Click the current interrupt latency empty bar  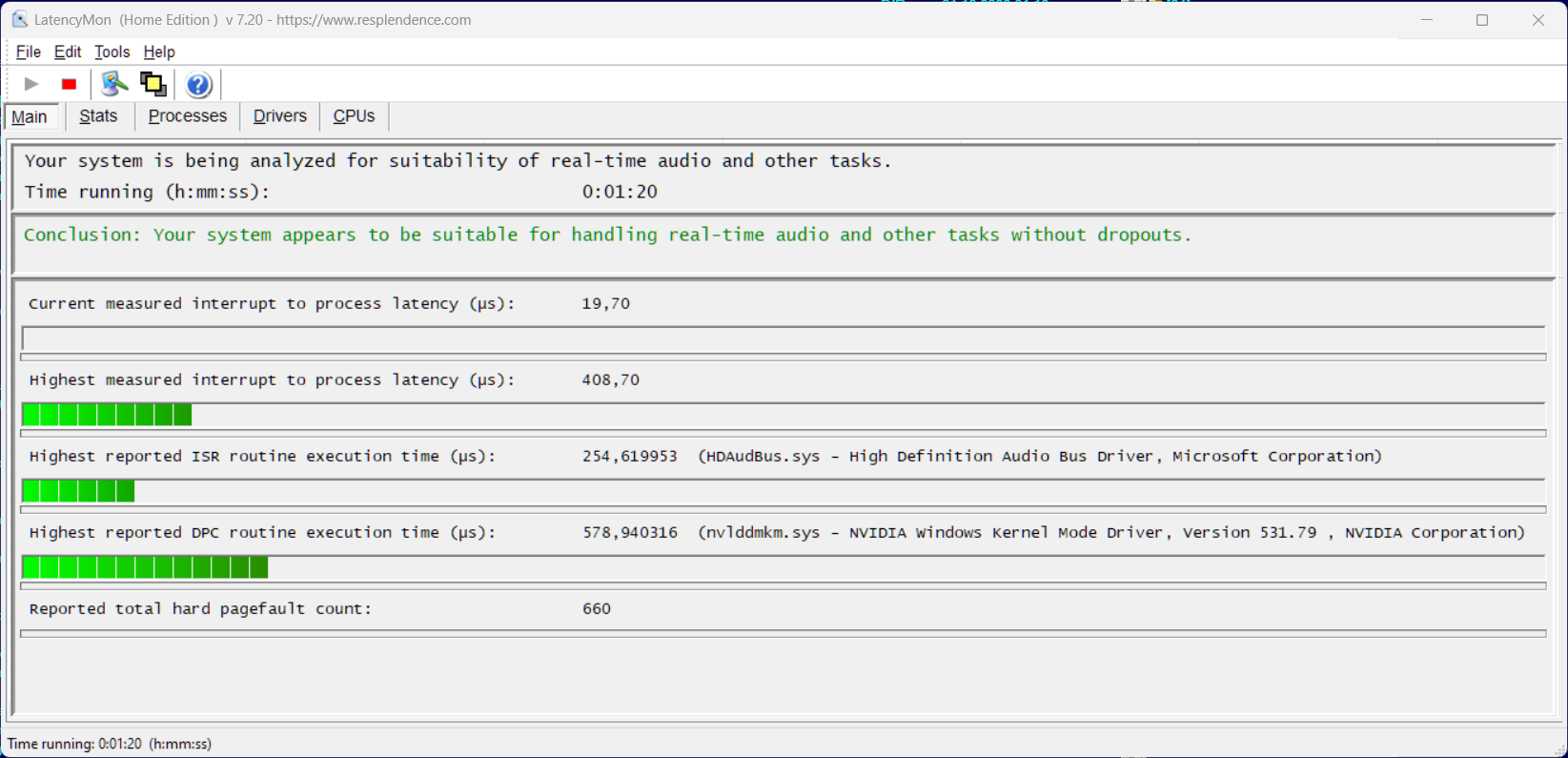(x=783, y=338)
